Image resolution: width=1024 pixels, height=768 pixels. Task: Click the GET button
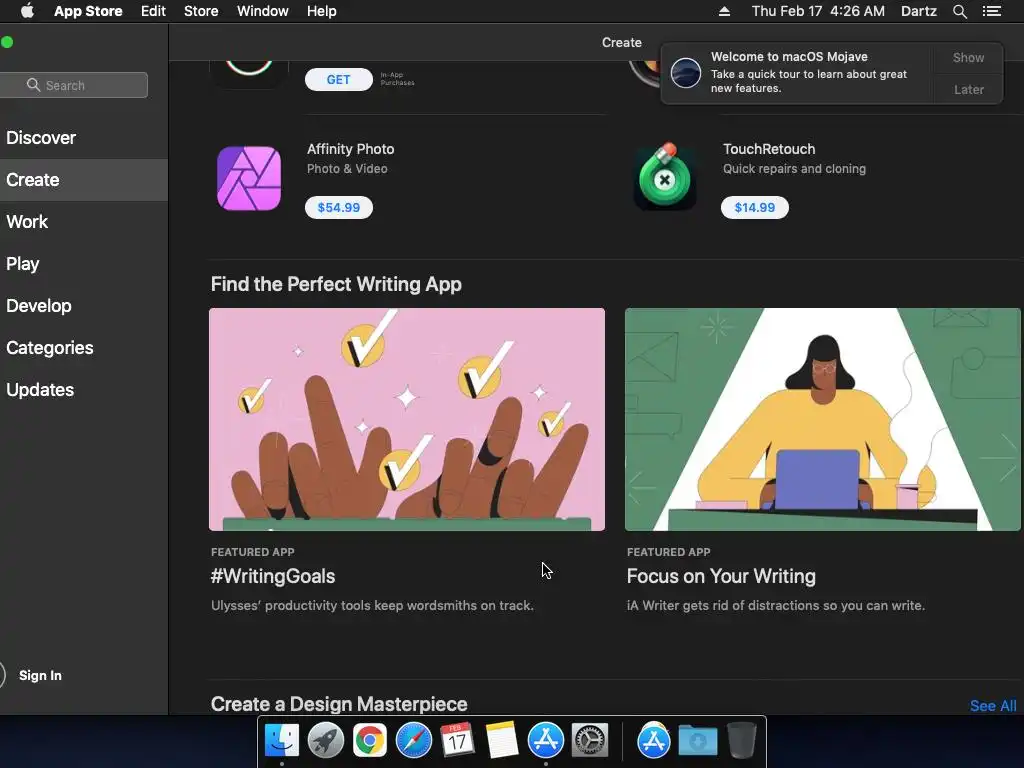click(x=338, y=80)
